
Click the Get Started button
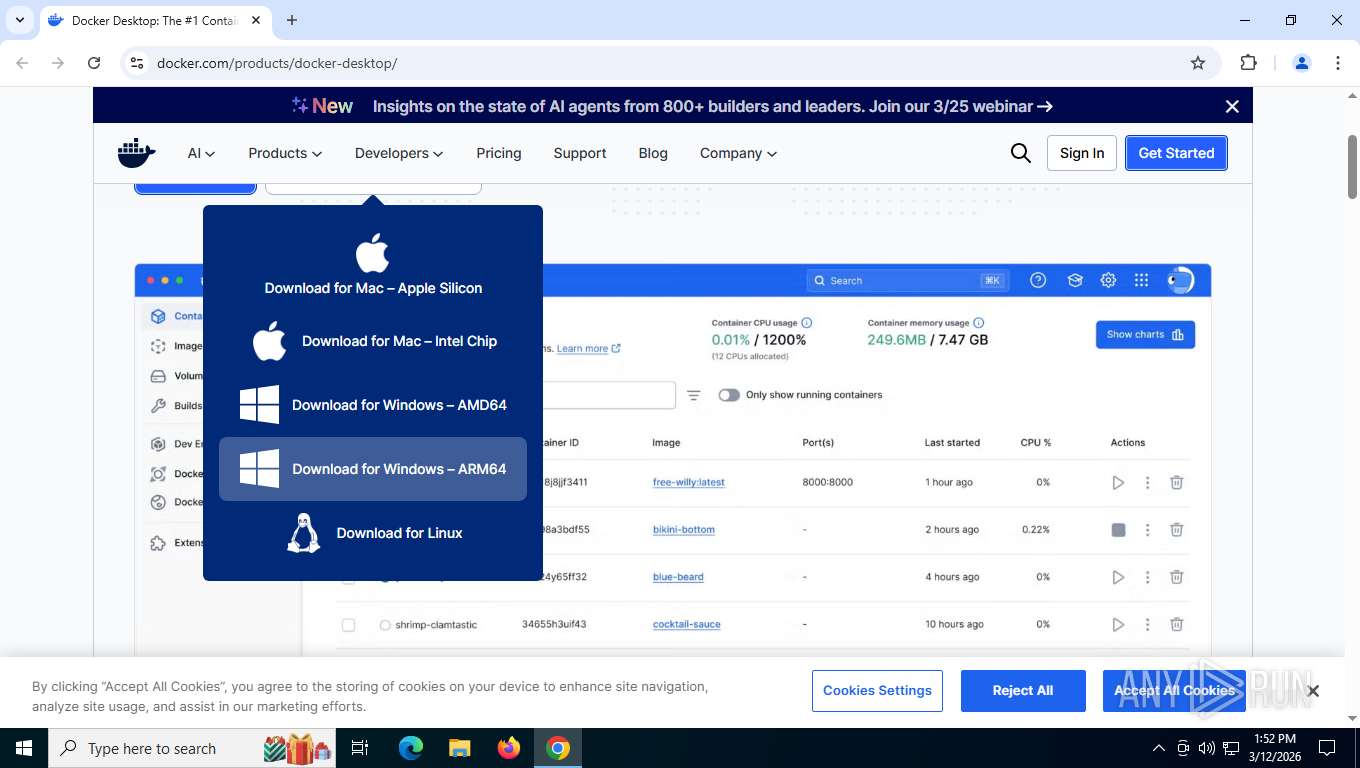click(x=1176, y=153)
